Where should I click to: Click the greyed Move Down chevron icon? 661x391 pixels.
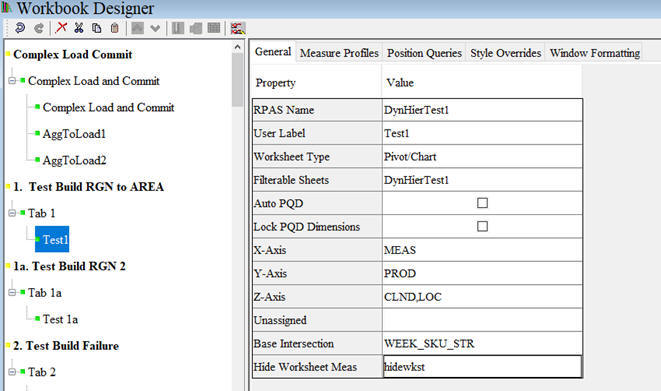(x=155, y=29)
